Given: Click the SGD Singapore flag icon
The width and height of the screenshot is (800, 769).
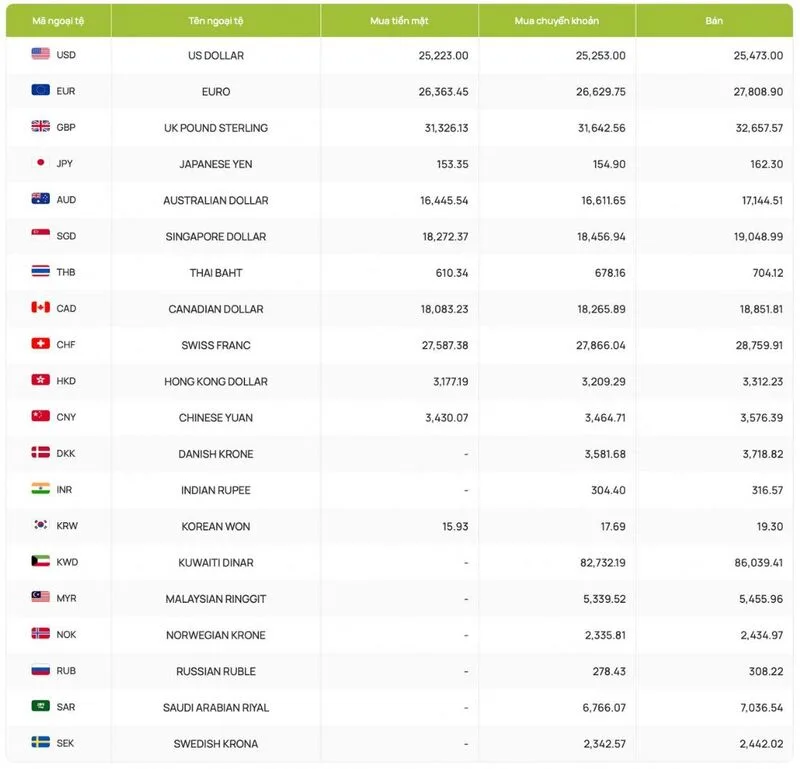Looking at the screenshot, I should click(x=40, y=235).
